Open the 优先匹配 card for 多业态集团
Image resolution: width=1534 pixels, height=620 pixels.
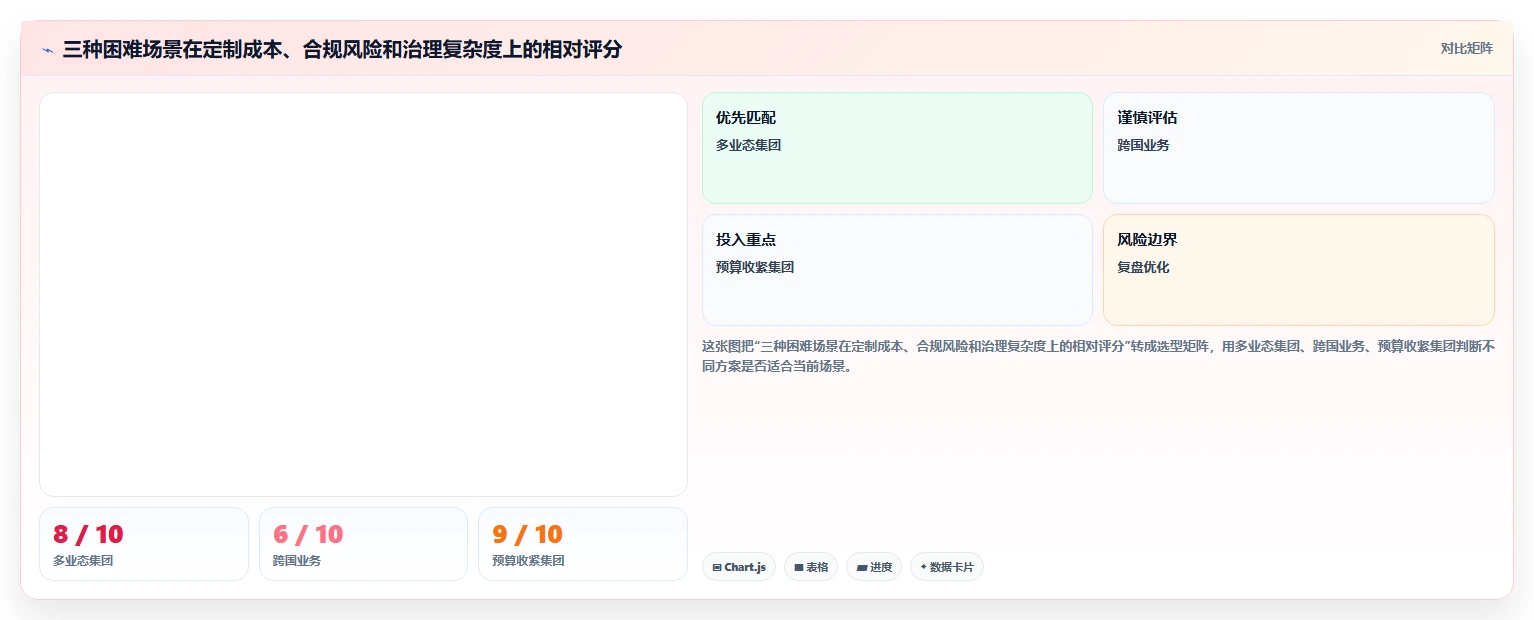pyautogui.click(x=897, y=148)
